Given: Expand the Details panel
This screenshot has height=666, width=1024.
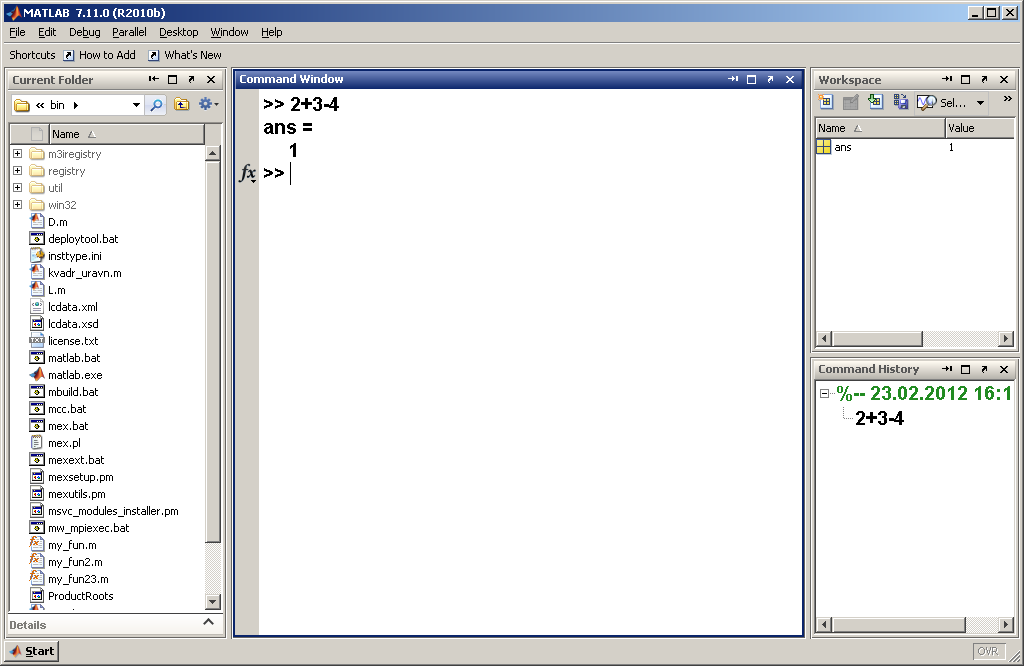Looking at the screenshot, I should (208, 622).
